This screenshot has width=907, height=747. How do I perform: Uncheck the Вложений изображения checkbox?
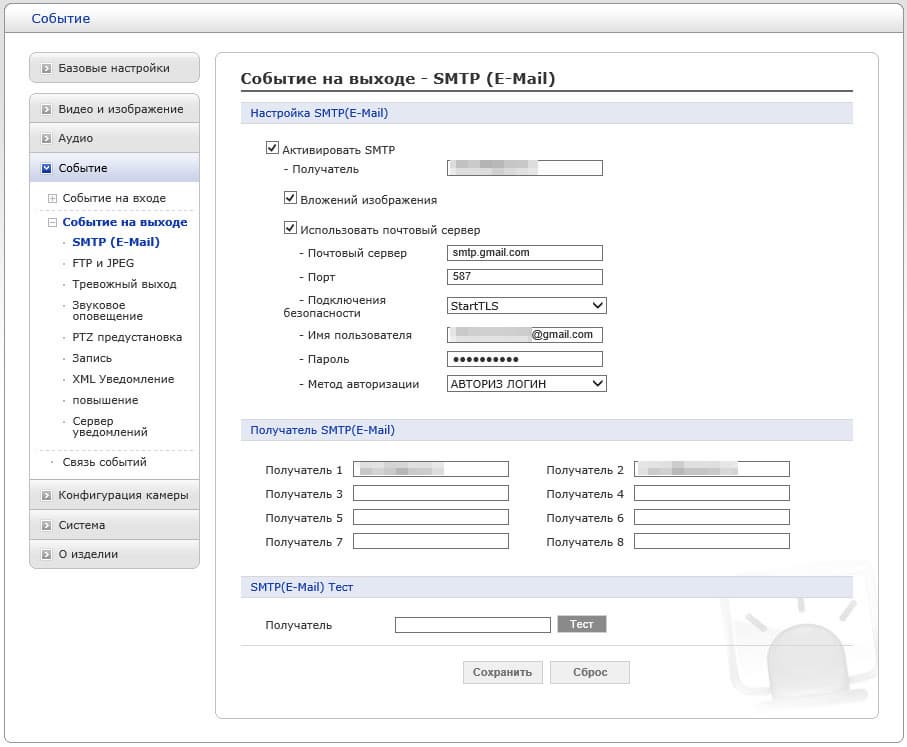pos(291,198)
